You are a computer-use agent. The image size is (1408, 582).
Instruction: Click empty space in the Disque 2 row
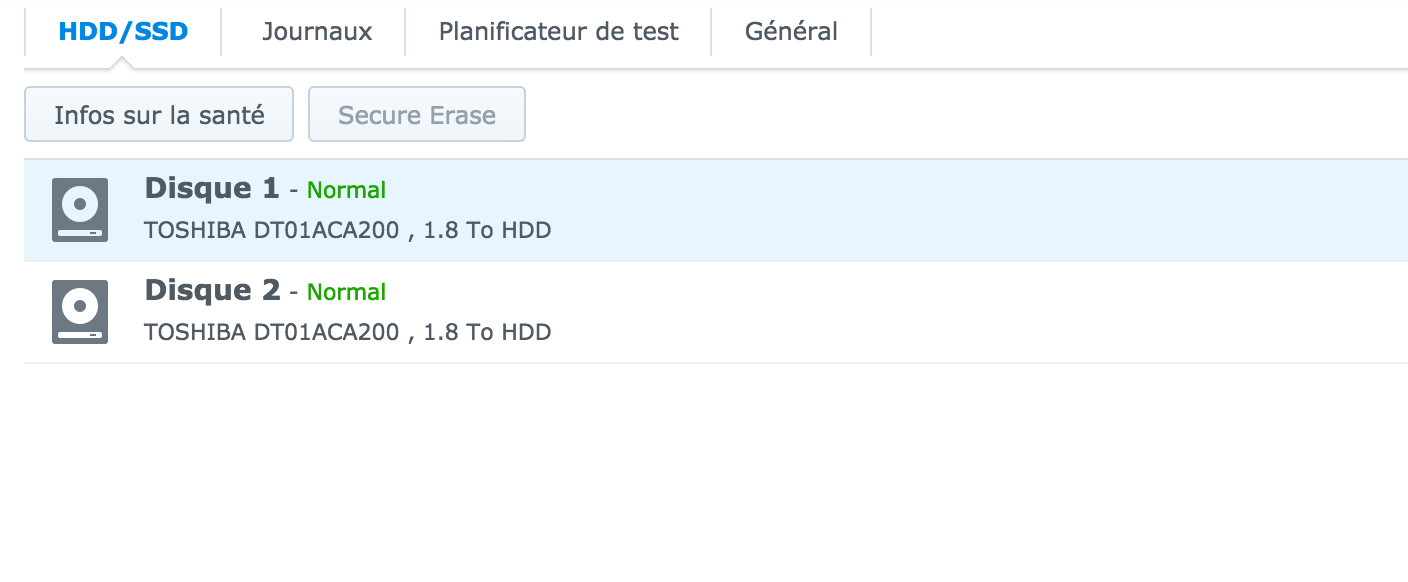(950, 312)
